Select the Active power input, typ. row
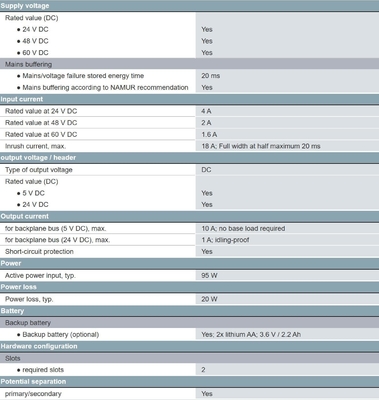Image resolution: width=379 pixels, height=400 pixels. pyautogui.click(x=189, y=275)
